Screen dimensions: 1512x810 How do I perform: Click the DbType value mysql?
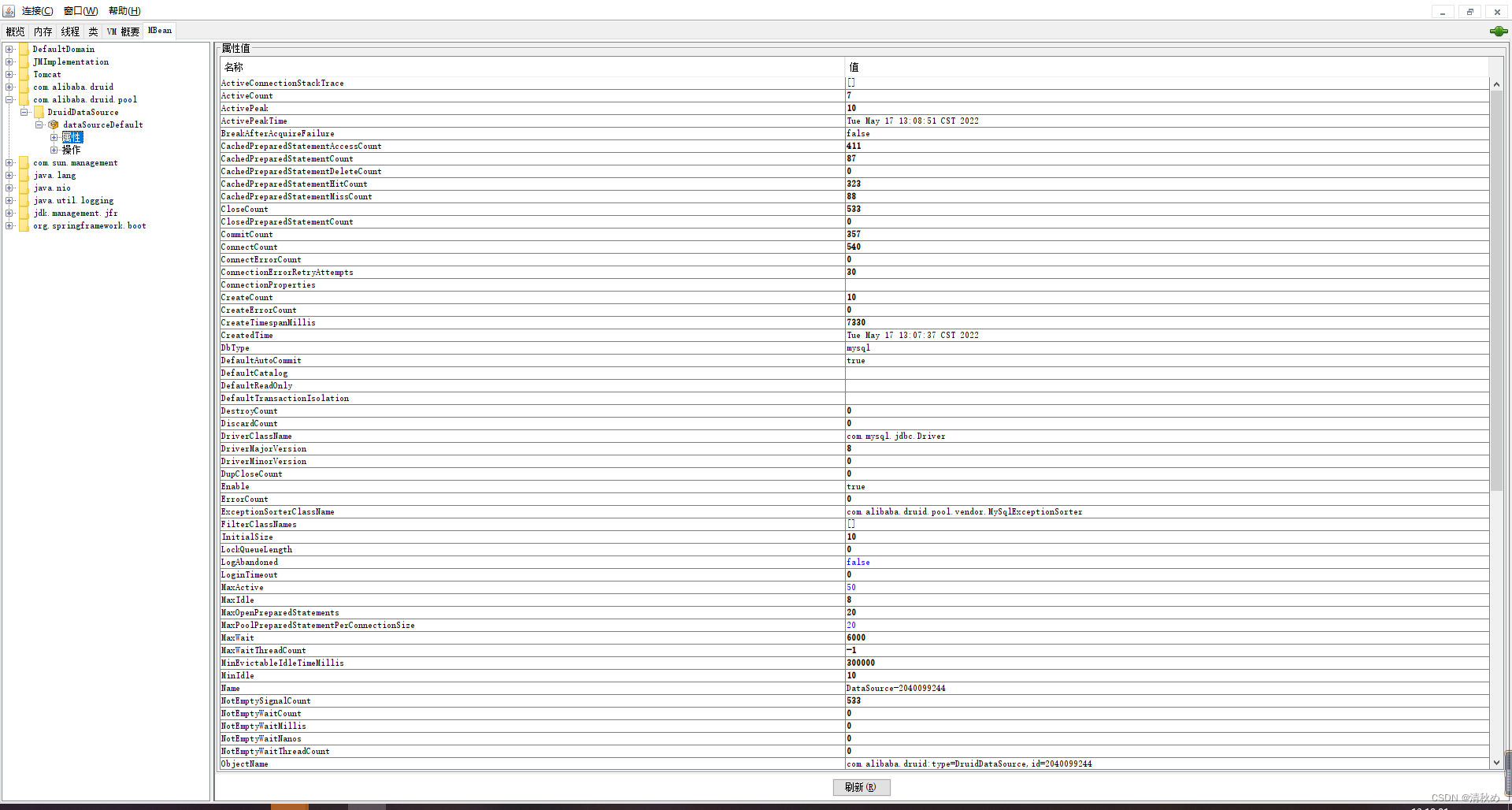[858, 347]
